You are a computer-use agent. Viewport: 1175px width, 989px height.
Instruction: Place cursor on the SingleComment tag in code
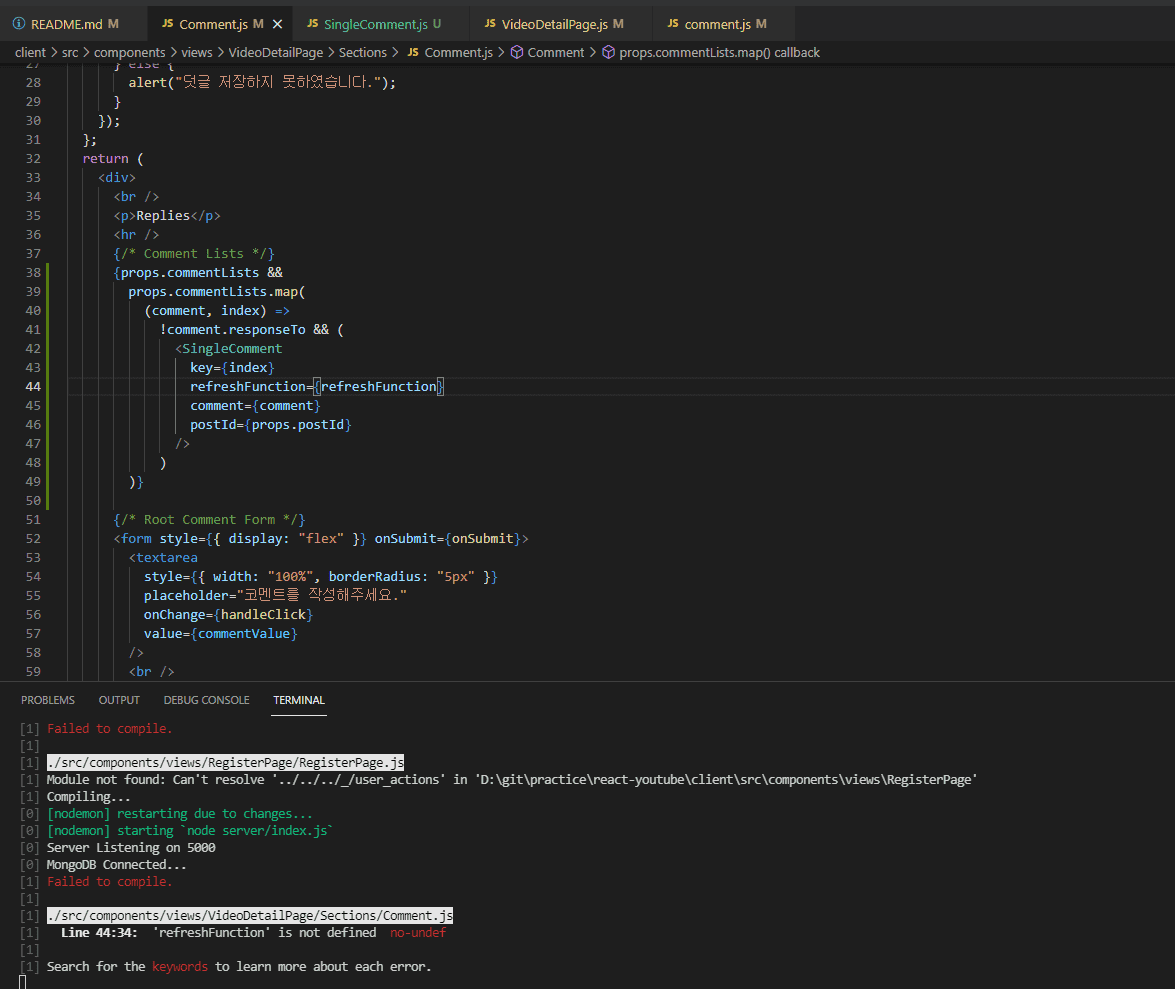coord(232,349)
